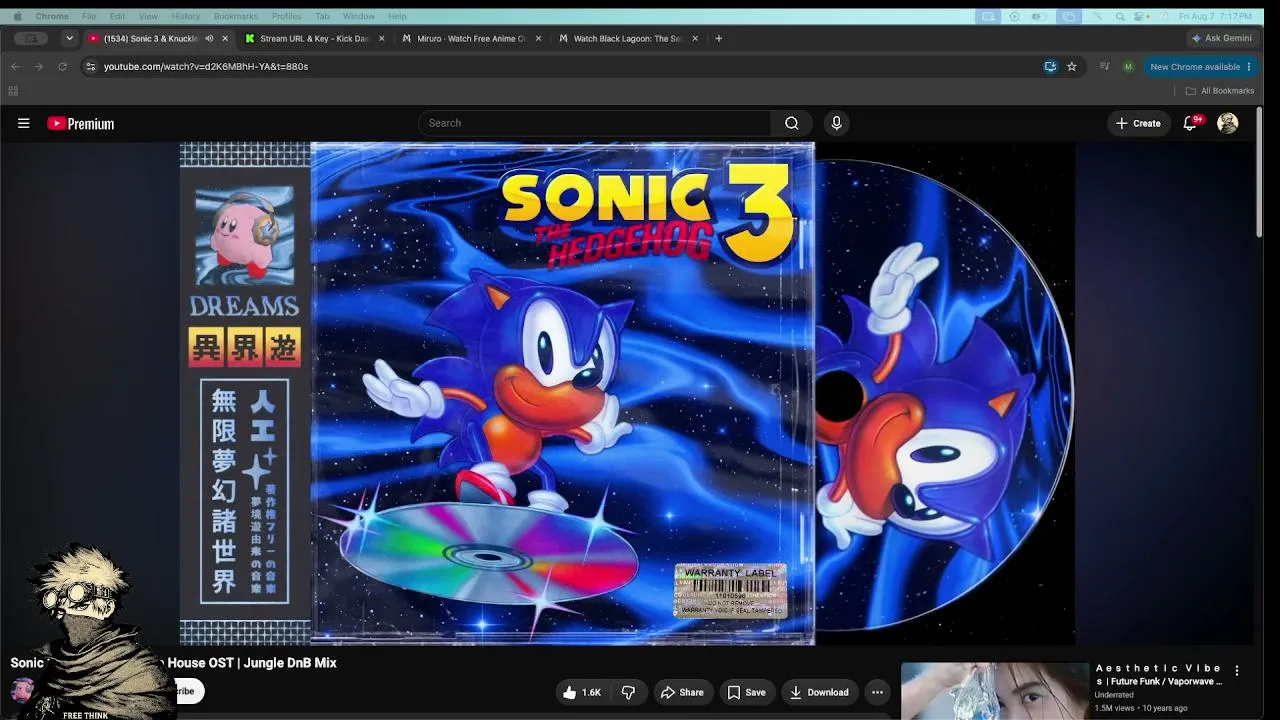1280x720 pixels.
Task: Bookmark this page with star icon
Action: 1072,66
